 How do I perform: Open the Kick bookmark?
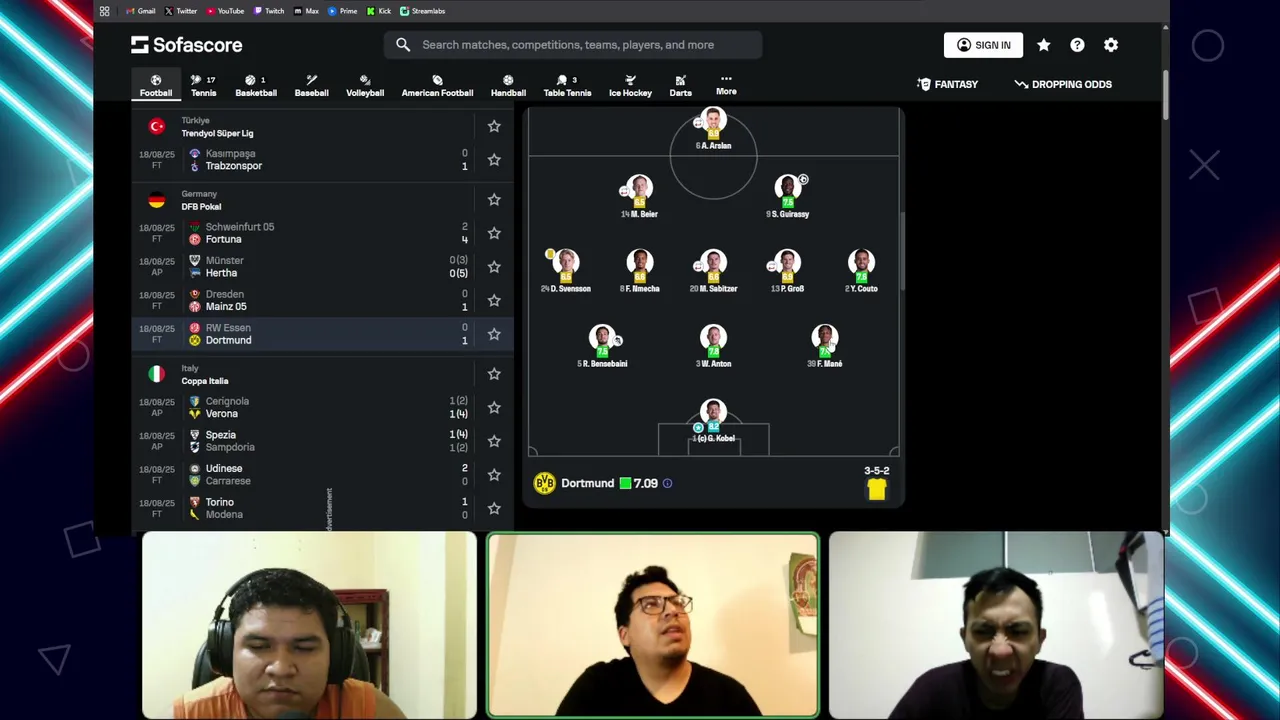coord(379,11)
